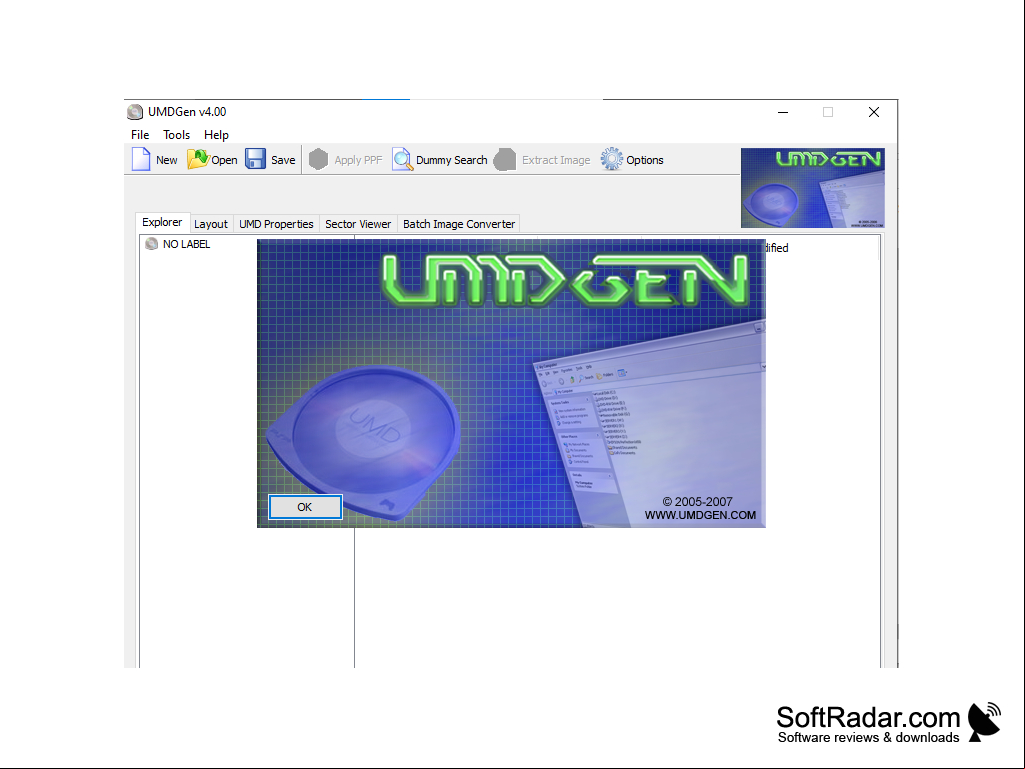The image size is (1025, 769).
Task: Switch to the Explorer tab
Action: tap(162, 222)
